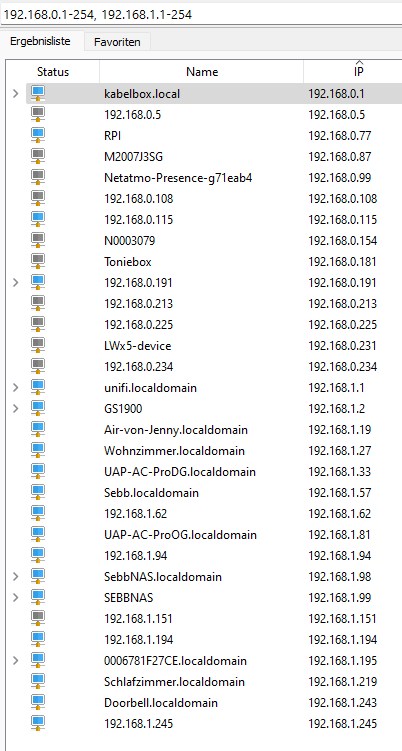
Task: Select the gray device icon next to Toniebox
Action: point(38,262)
